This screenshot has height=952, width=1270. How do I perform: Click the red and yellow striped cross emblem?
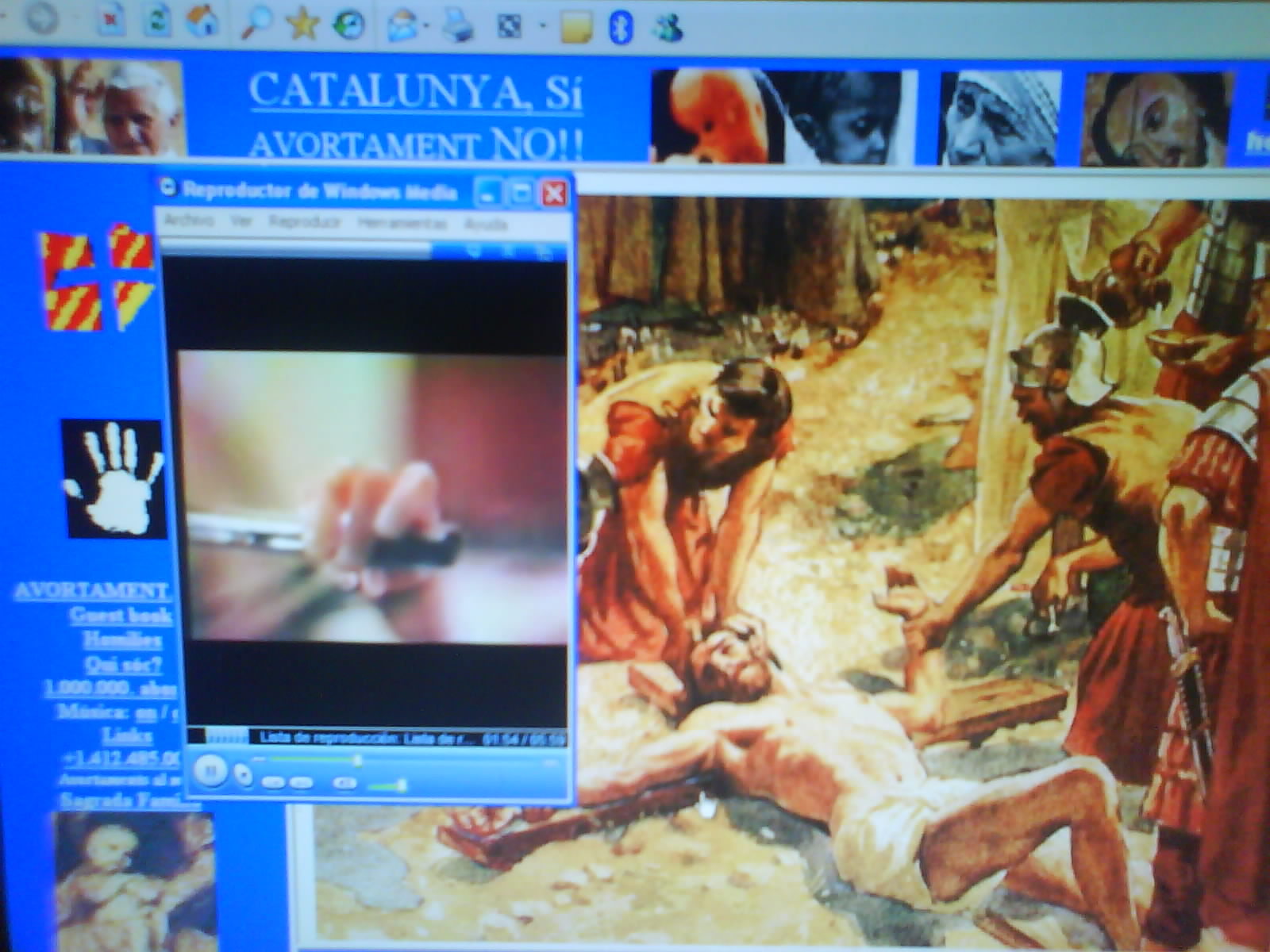click(98, 278)
